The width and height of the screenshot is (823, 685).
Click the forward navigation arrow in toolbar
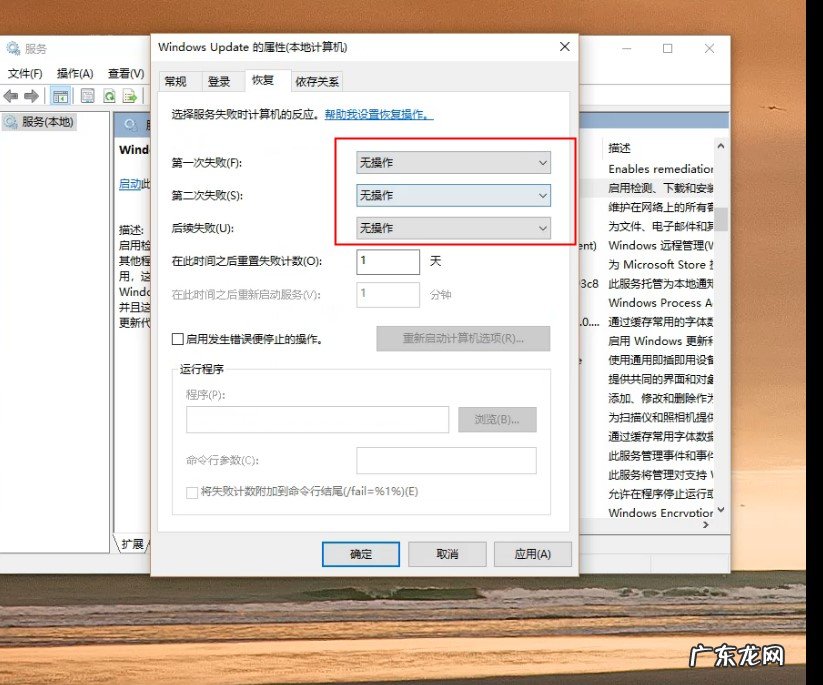30,96
